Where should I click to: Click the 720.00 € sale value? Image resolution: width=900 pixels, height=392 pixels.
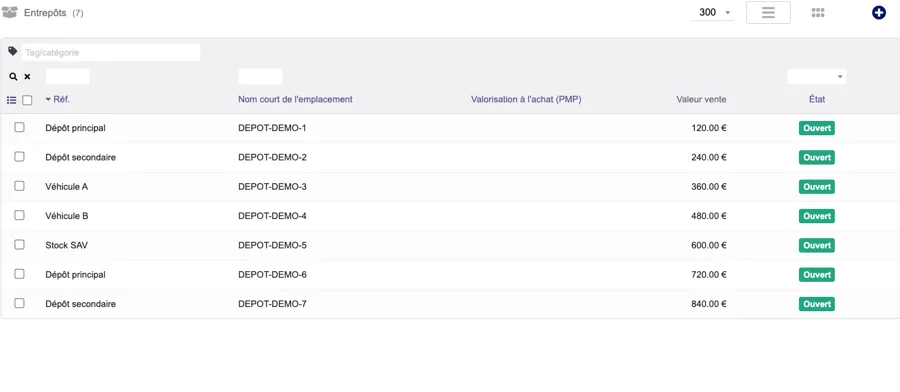(709, 274)
